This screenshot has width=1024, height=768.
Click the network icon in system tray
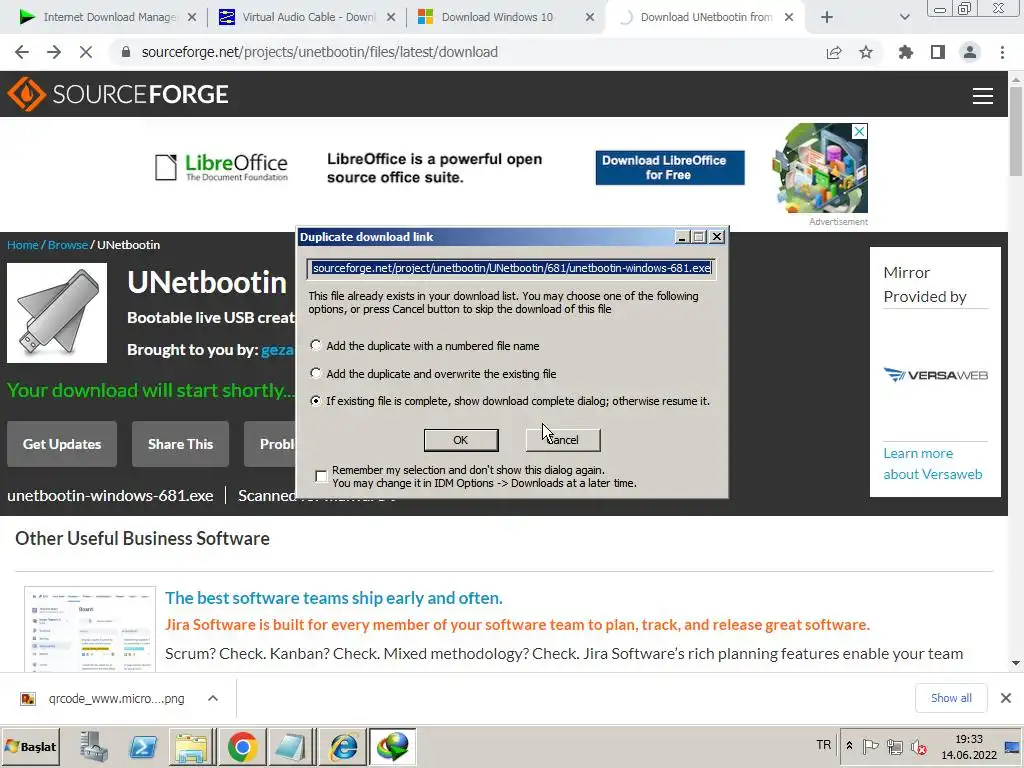click(895, 746)
